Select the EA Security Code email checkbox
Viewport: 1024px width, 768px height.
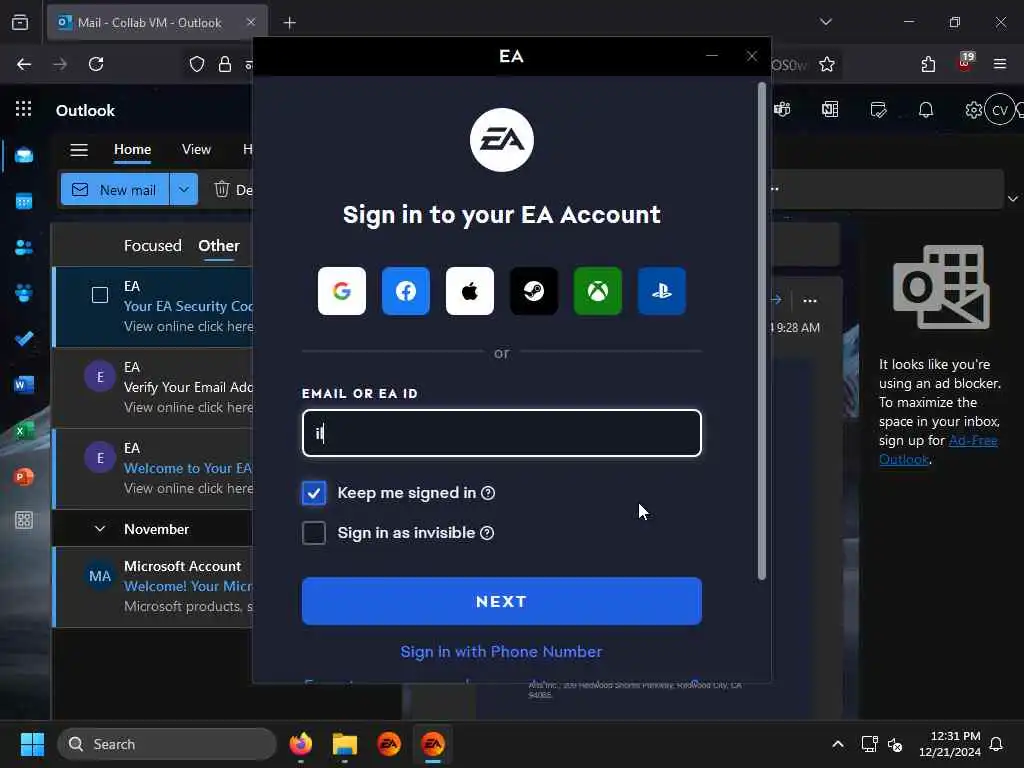(x=100, y=295)
